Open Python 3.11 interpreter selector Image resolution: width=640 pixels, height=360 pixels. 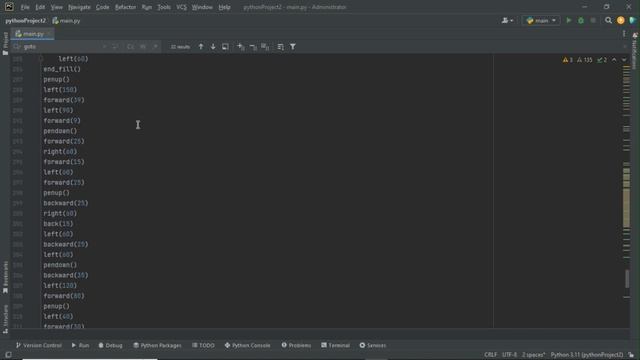587,355
